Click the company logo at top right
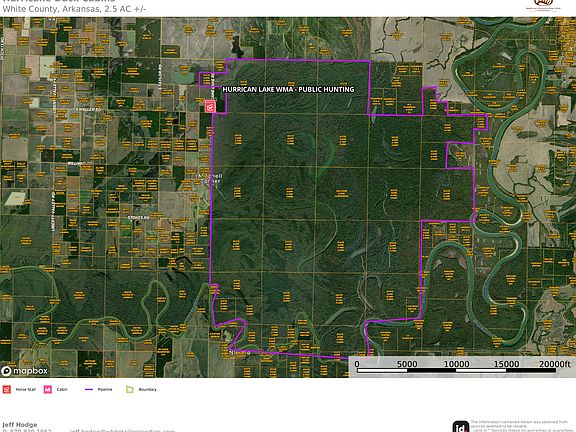Viewport: 576px width, 432px height. (x=543, y=5)
